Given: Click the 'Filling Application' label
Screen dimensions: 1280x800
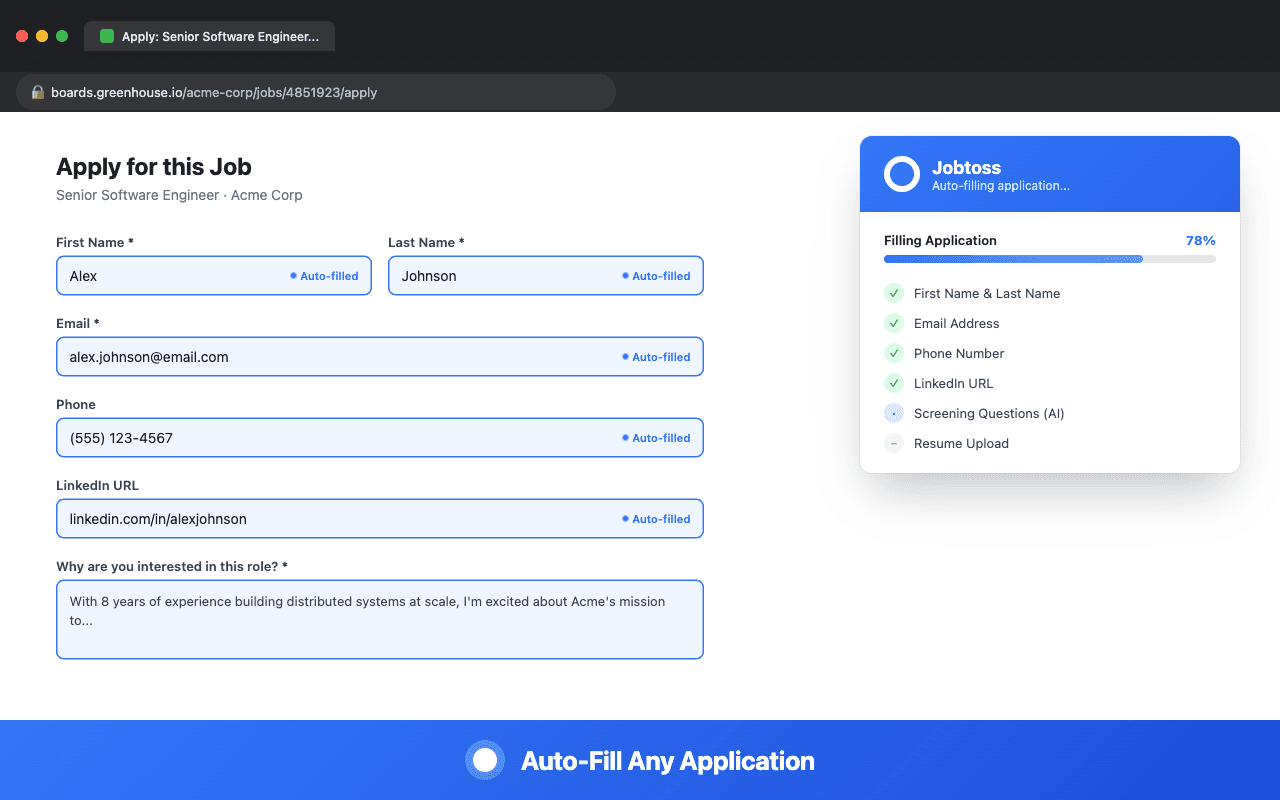Looking at the screenshot, I should [940, 240].
